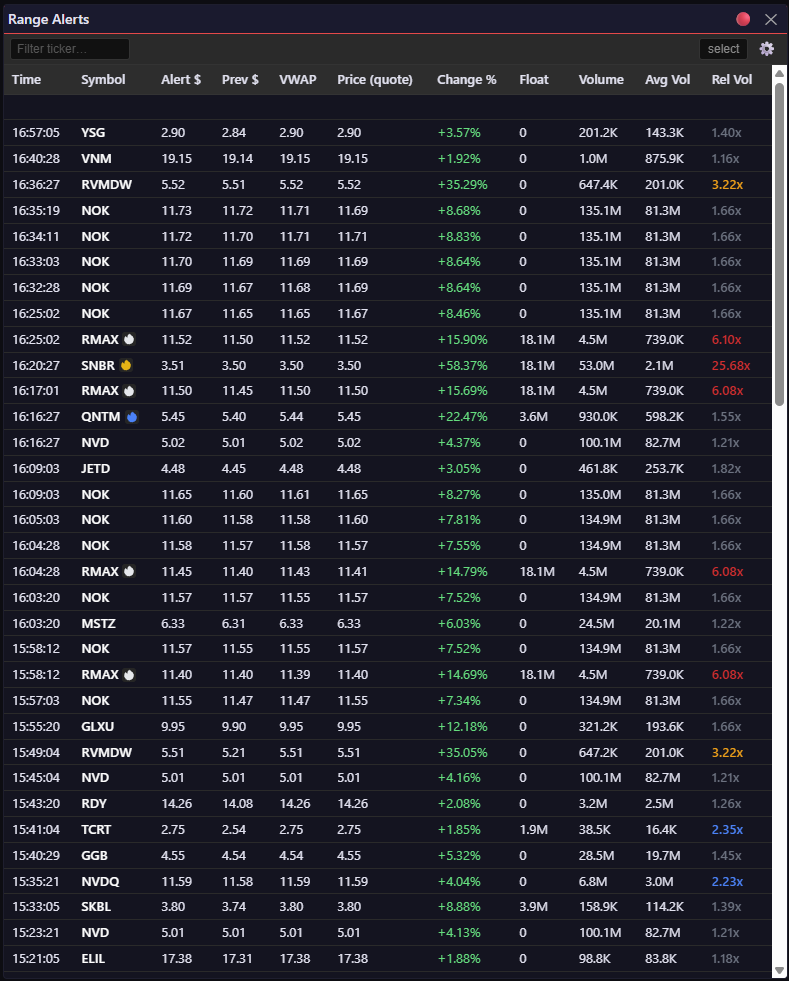Viewport: 789px width, 981px height.
Task: Click the Volume column header
Action: [600, 80]
